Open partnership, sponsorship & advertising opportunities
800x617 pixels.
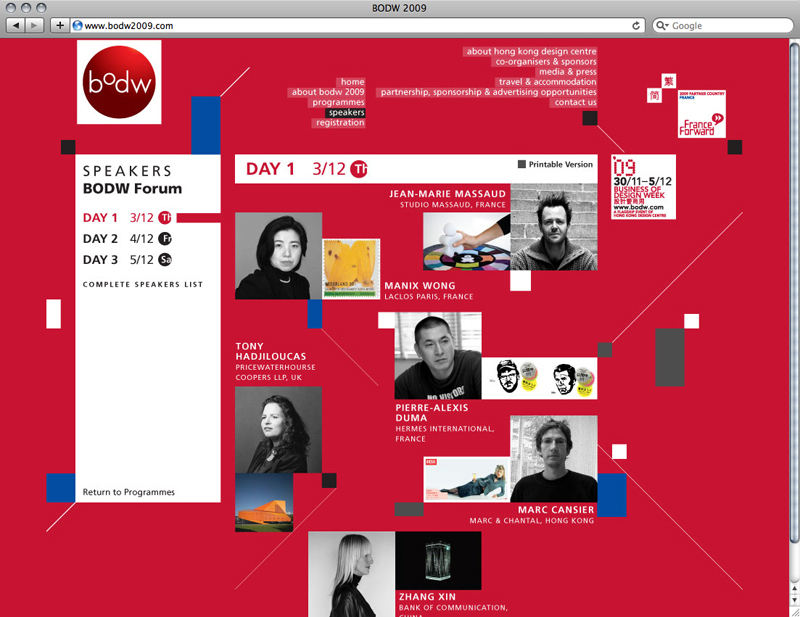point(488,92)
